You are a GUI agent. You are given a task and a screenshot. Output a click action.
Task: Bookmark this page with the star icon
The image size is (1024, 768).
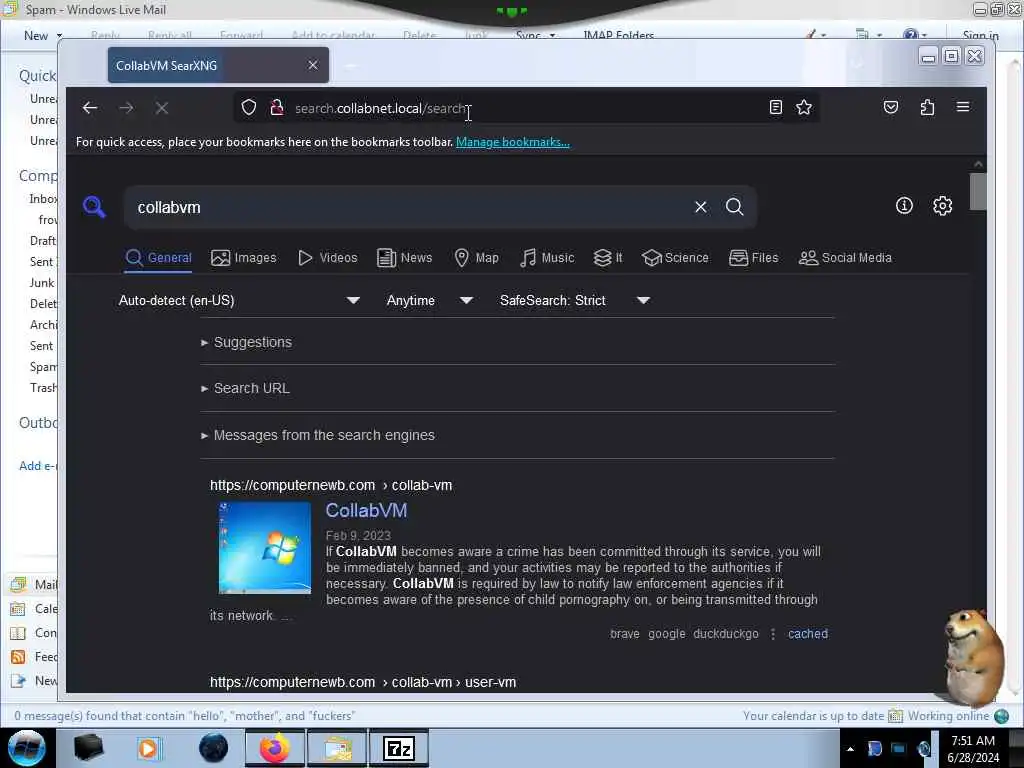click(x=804, y=107)
